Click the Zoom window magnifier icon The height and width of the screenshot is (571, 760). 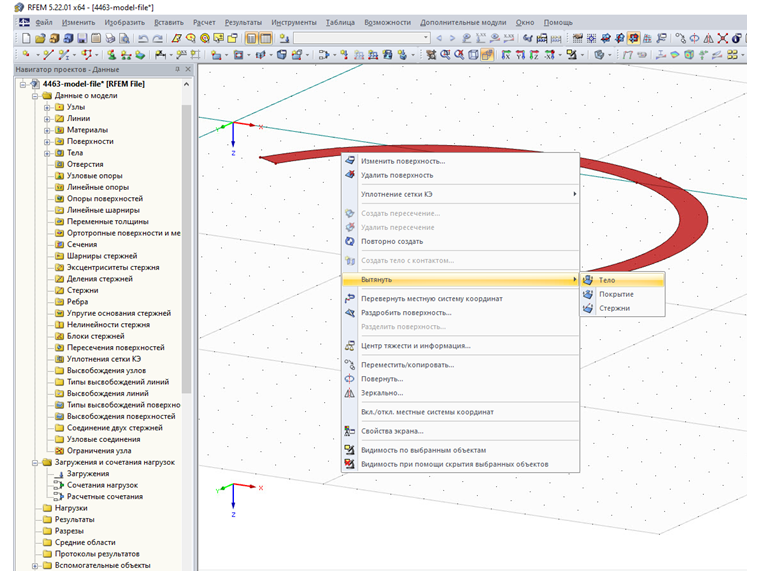click(445, 55)
